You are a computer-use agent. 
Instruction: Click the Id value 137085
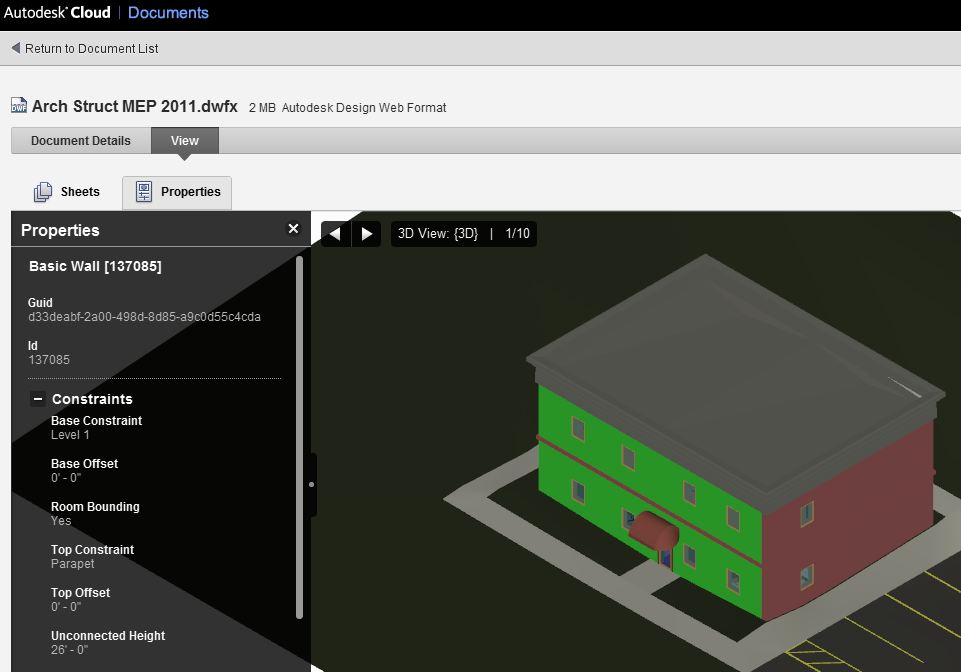49,360
